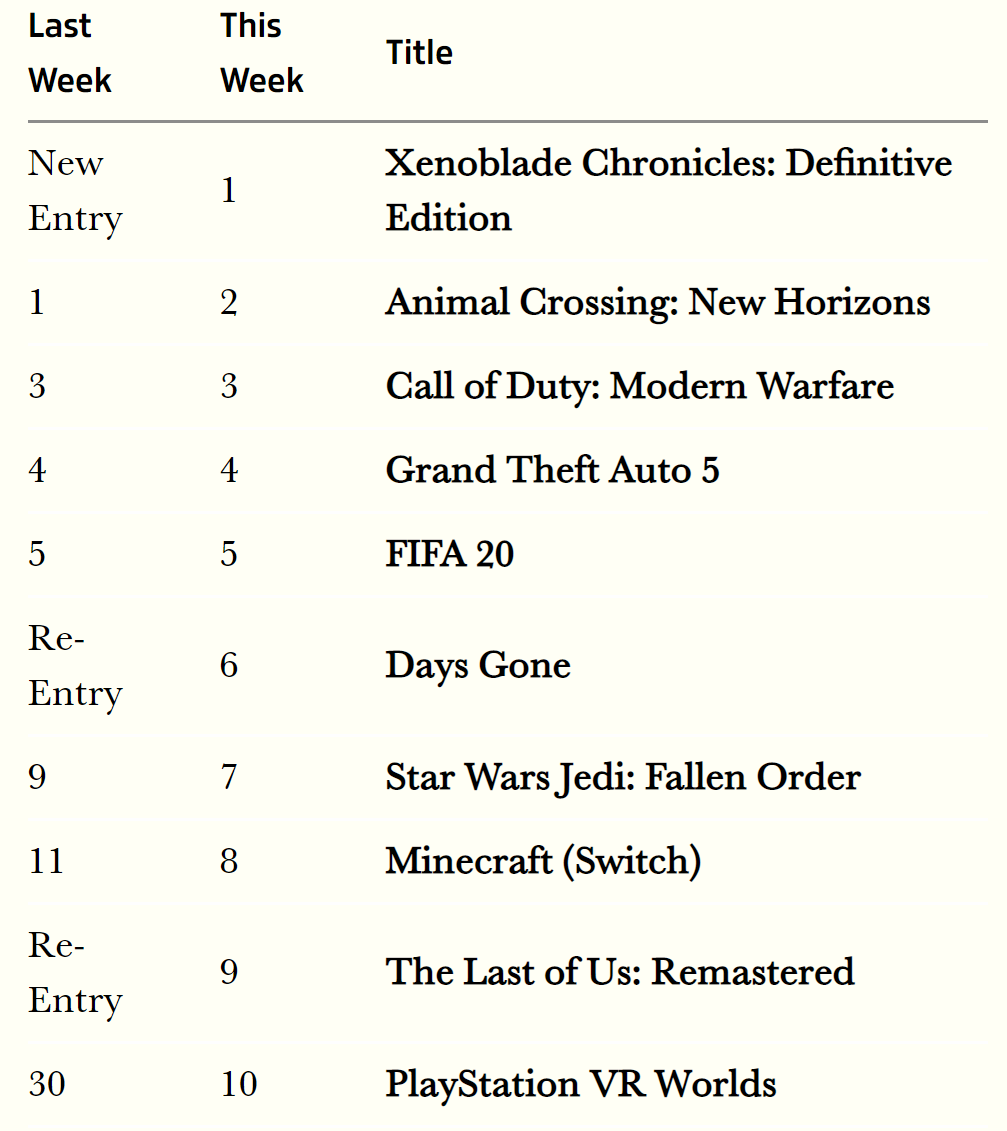
Task: Click The Last of Us: Remastered
Action: click(620, 972)
